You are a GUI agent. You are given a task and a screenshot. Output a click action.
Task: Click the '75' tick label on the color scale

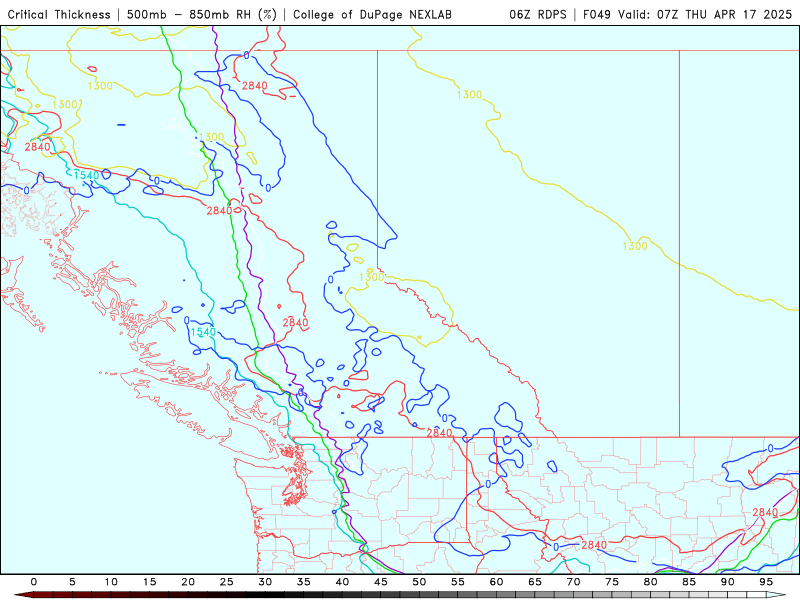(x=612, y=582)
